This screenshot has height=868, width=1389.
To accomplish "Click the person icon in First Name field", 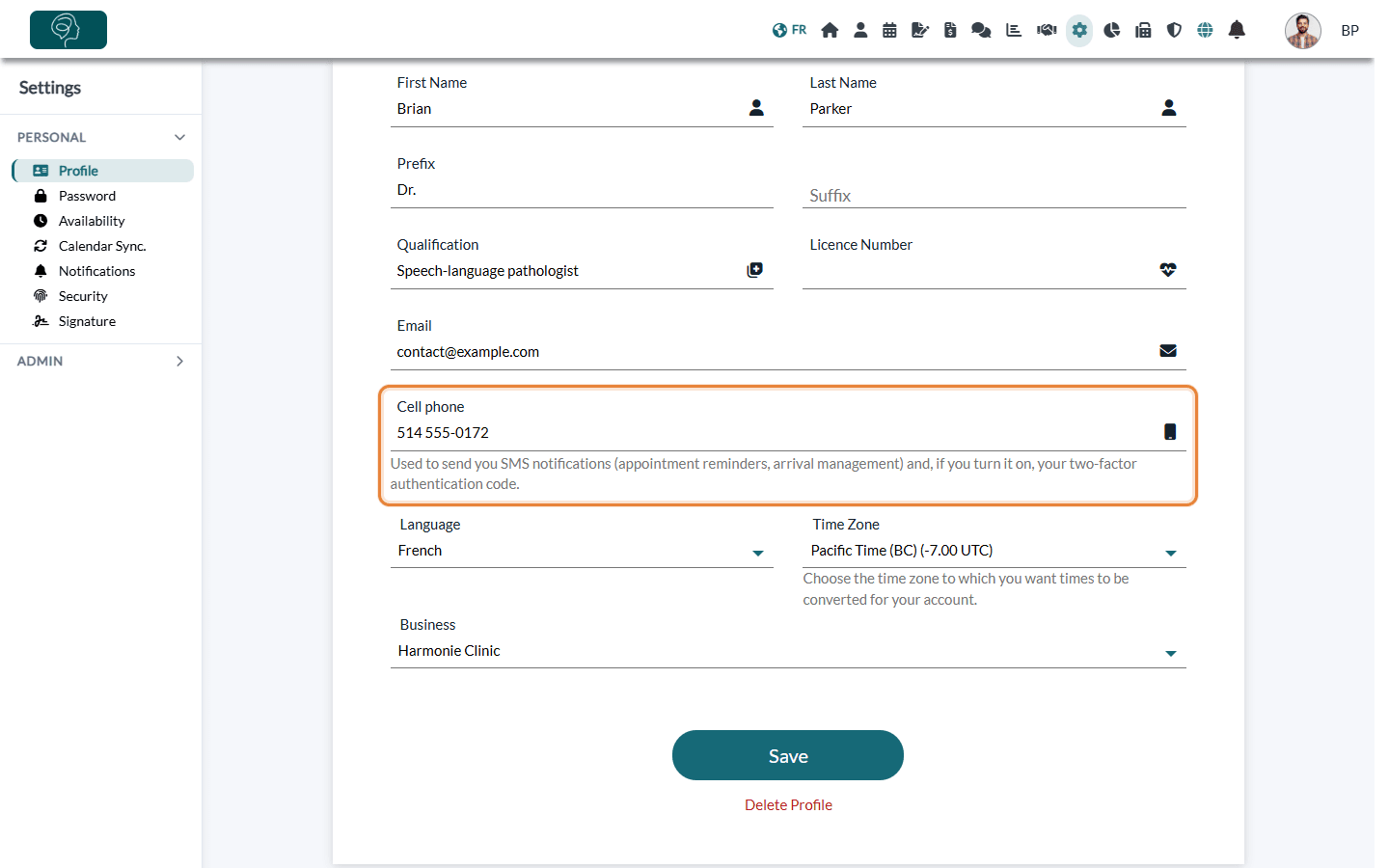I will 756,108.
